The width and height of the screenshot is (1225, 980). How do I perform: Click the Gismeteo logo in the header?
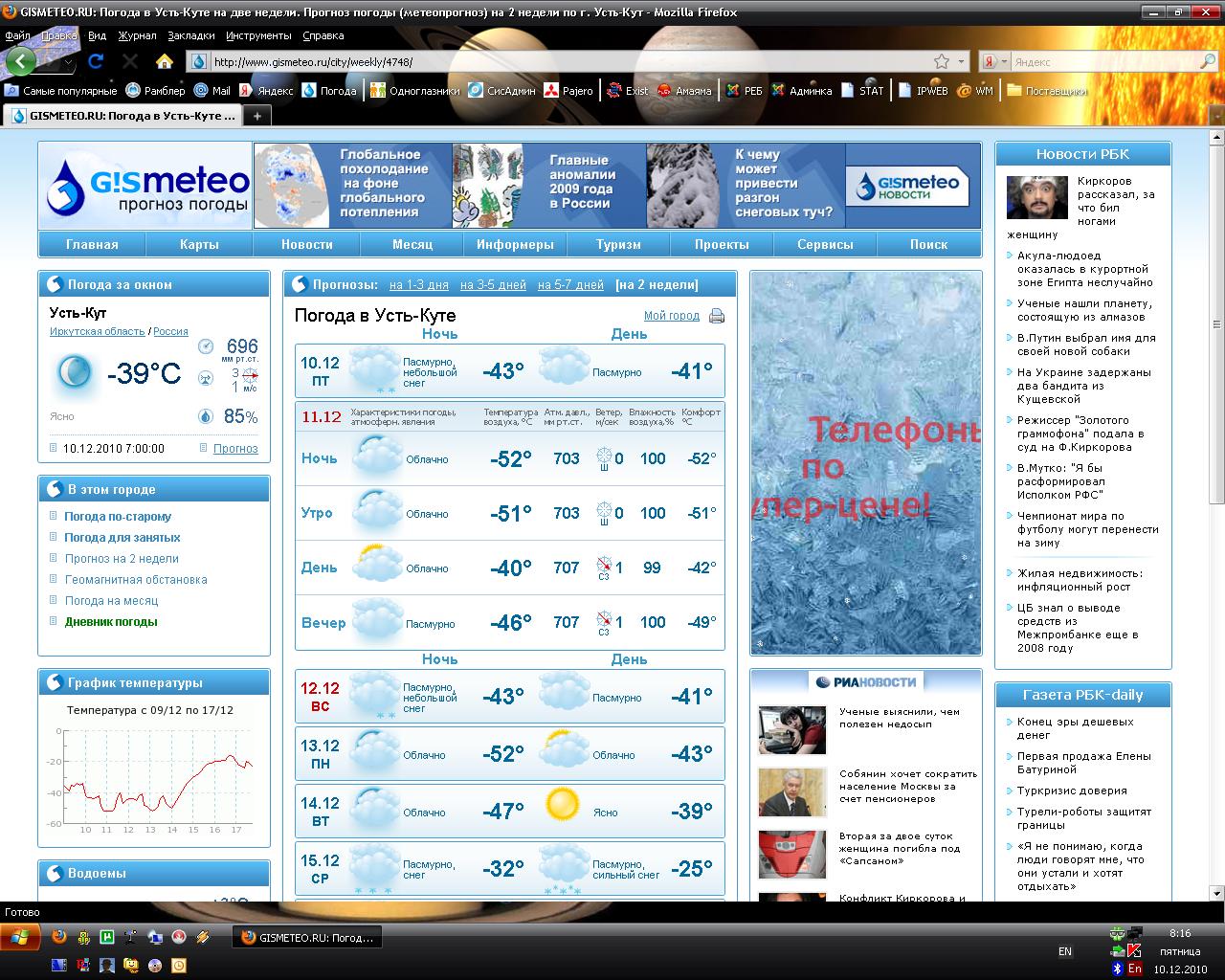coord(147,186)
